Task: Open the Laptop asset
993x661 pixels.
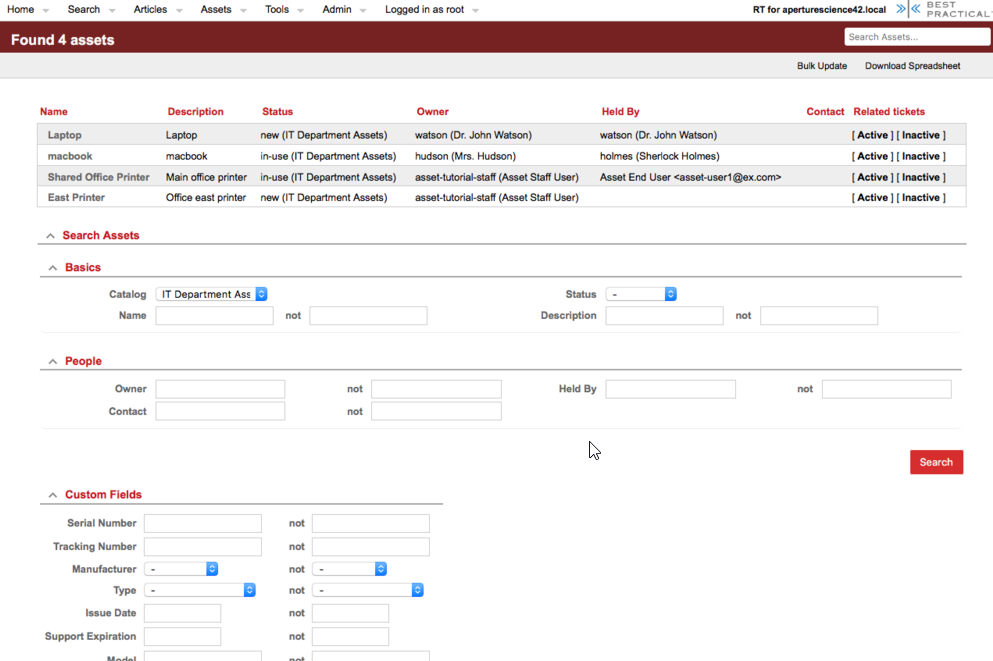Action: [65, 135]
